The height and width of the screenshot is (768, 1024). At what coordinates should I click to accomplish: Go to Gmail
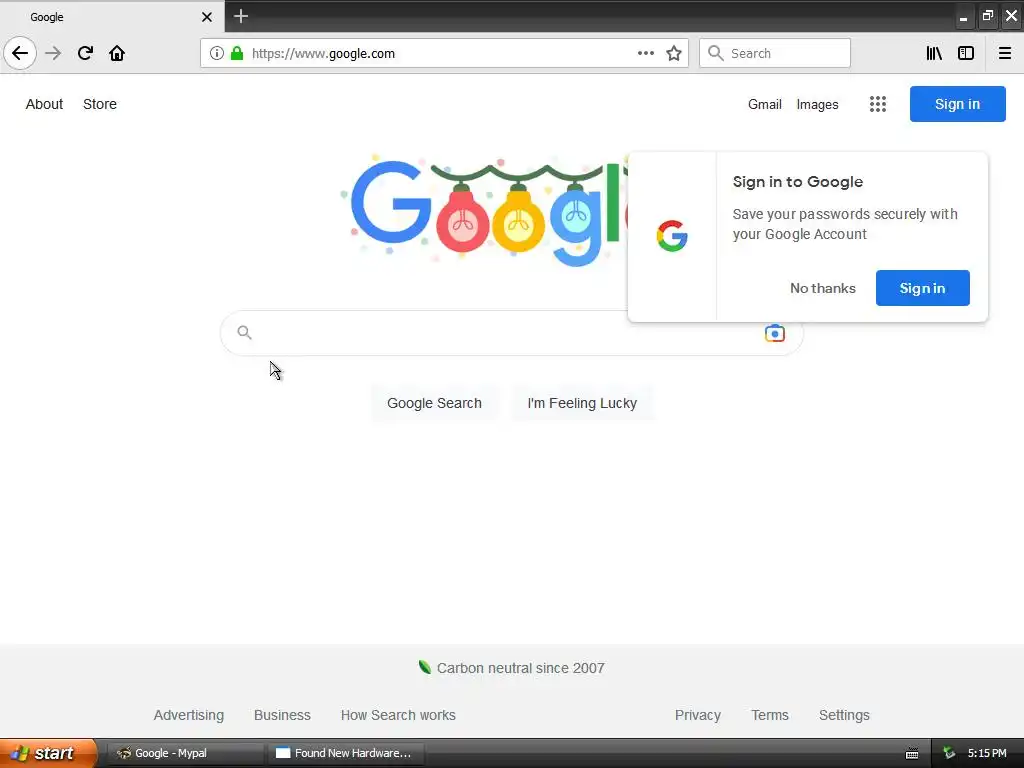click(x=765, y=104)
